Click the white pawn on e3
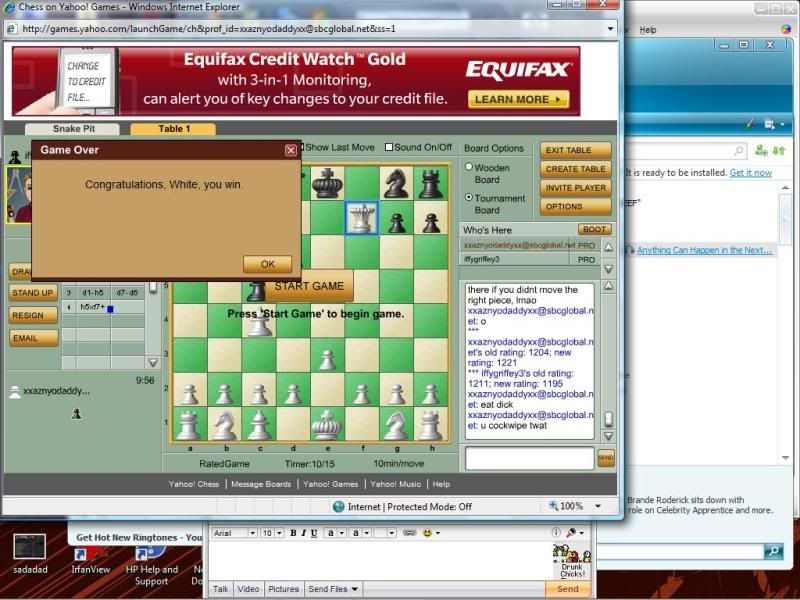The image size is (800, 600). tap(327, 360)
